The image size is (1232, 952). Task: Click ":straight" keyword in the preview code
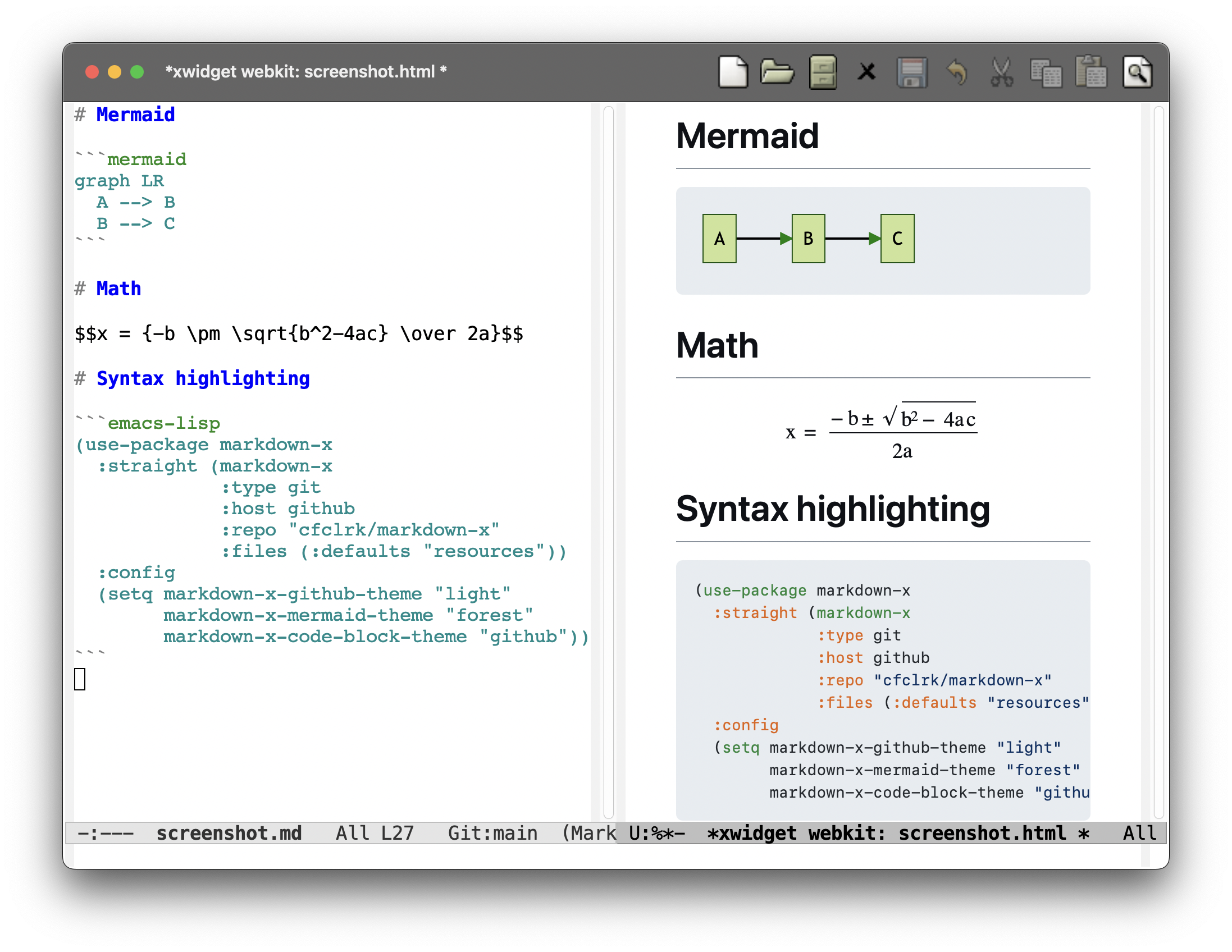(x=756, y=613)
